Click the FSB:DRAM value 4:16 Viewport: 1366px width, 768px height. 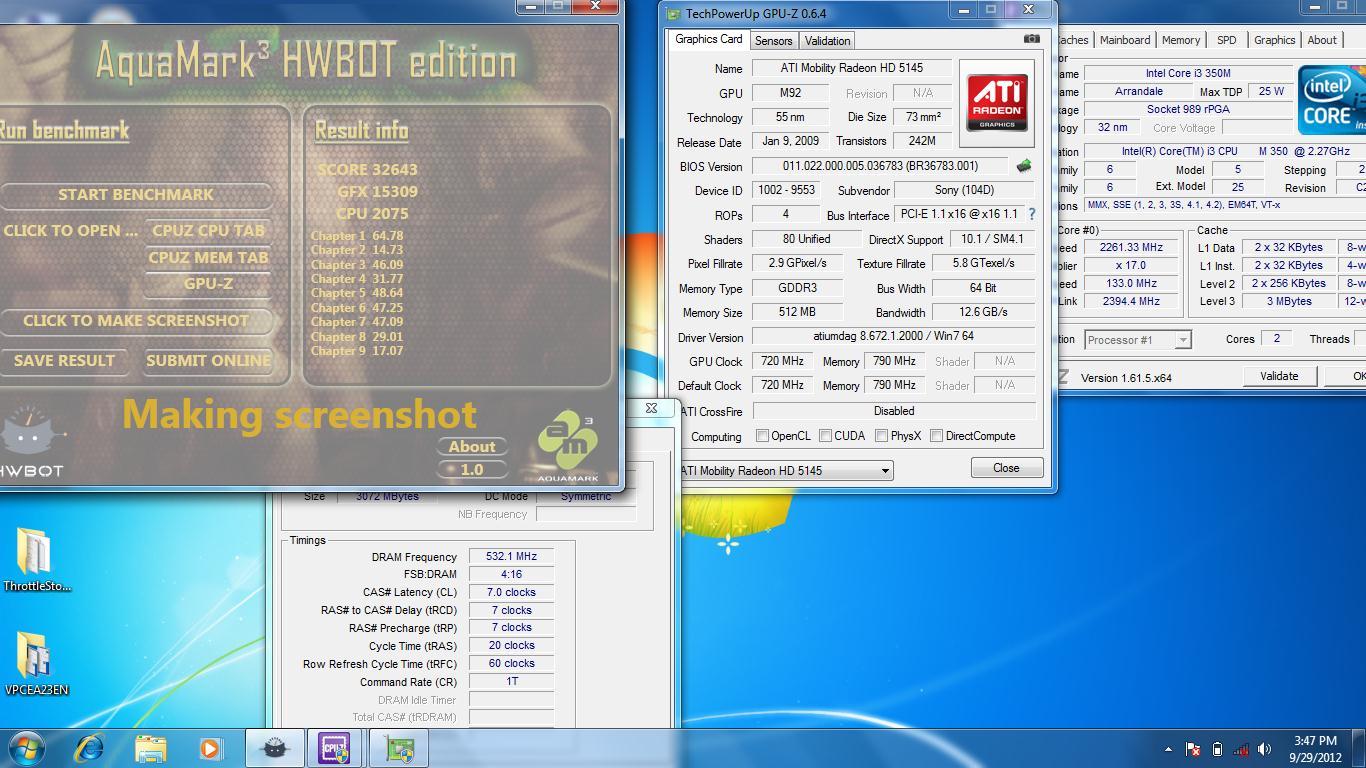[511, 574]
